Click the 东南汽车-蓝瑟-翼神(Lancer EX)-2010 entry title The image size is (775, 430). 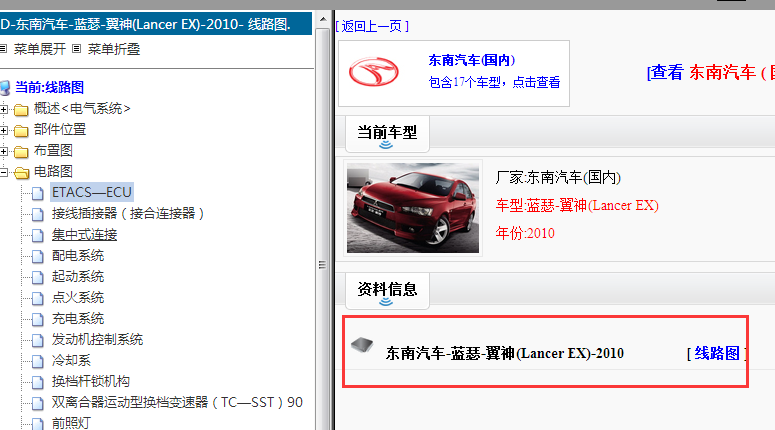click(x=505, y=353)
